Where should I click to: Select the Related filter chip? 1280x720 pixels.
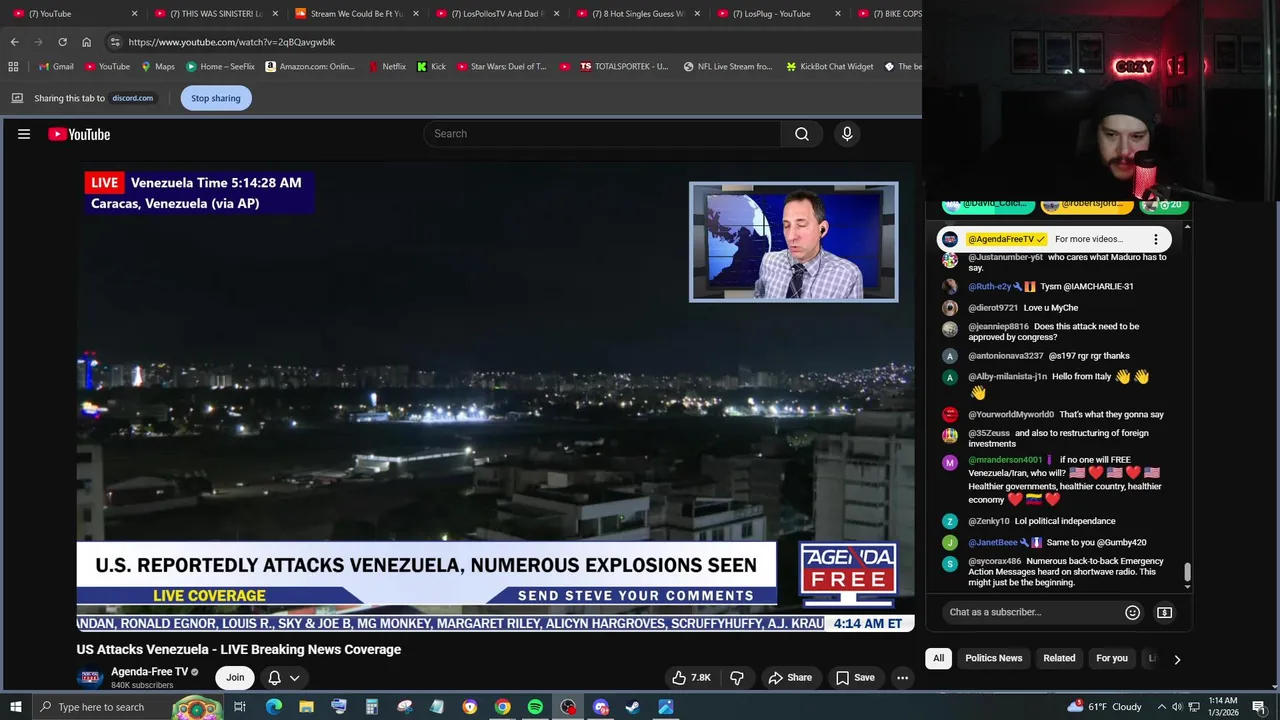click(x=1059, y=658)
